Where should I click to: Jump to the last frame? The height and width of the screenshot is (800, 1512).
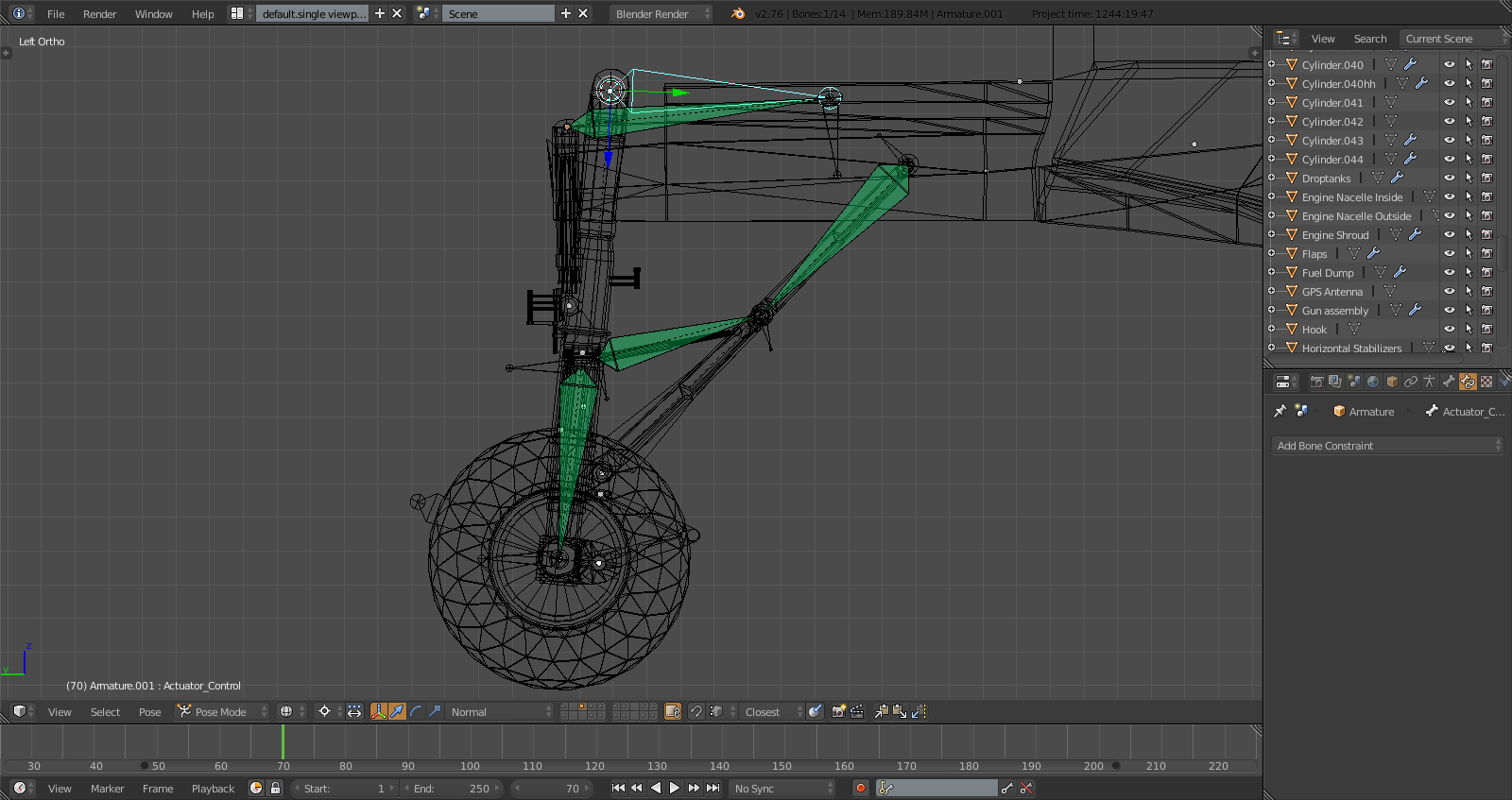(x=713, y=788)
